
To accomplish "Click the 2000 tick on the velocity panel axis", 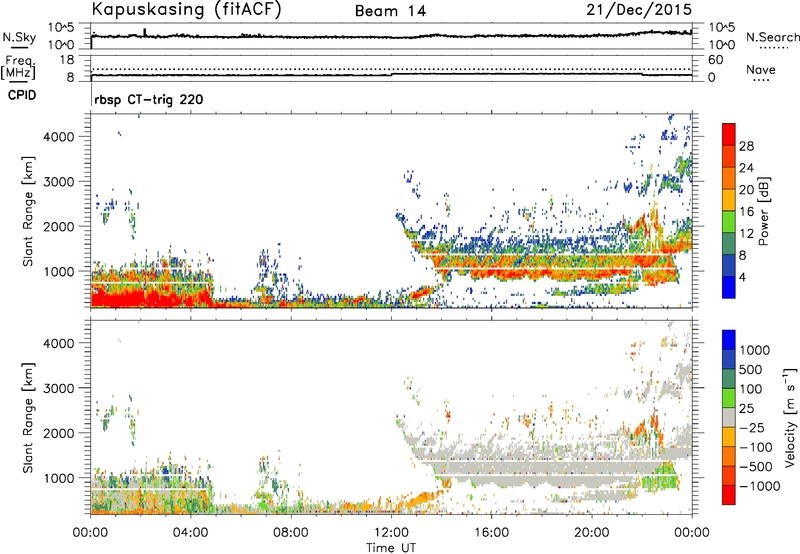I will coord(59,433).
